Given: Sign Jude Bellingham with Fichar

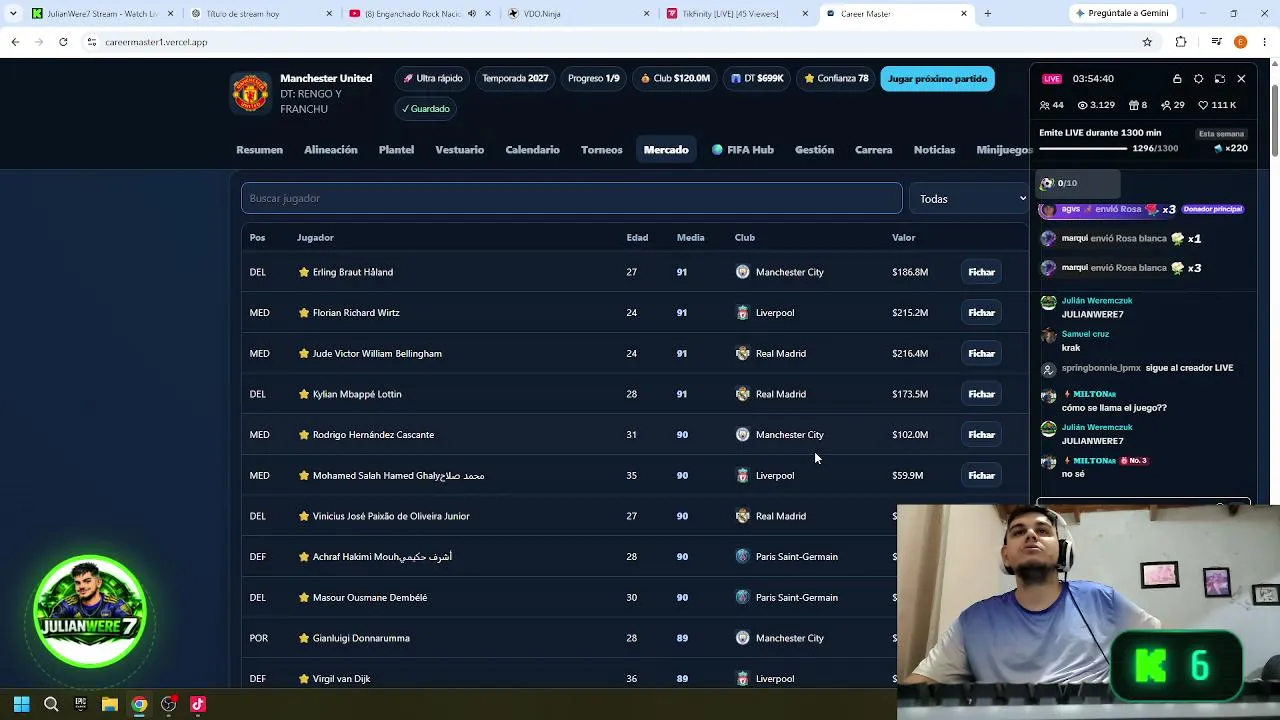Looking at the screenshot, I should click(981, 354).
